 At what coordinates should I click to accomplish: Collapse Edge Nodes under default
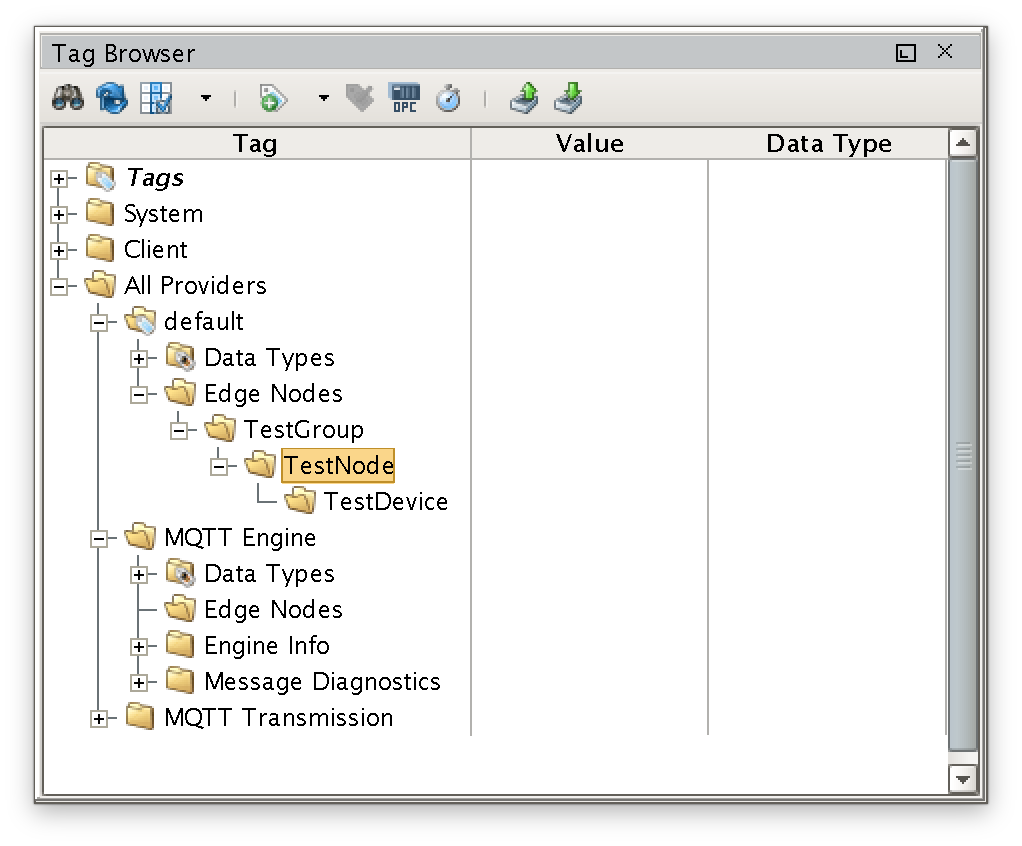click(x=138, y=394)
